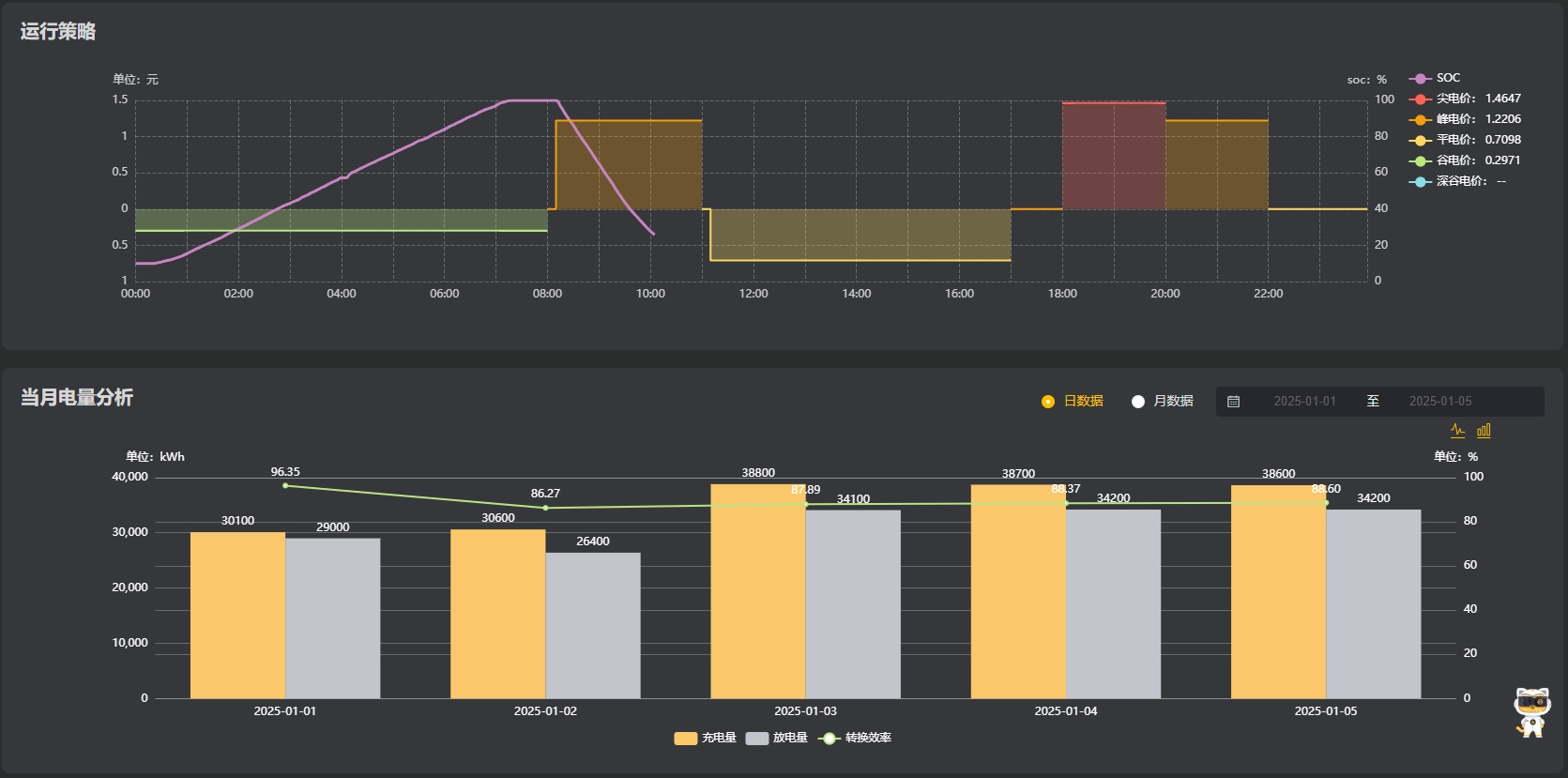Open the cat robot assistant mascot
The height and width of the screenshot is (778, 1568).
[1531, 712]
